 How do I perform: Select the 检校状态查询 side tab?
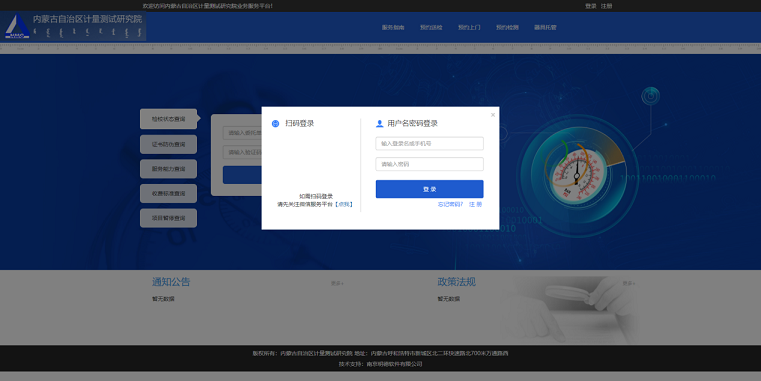pos(168,119)
